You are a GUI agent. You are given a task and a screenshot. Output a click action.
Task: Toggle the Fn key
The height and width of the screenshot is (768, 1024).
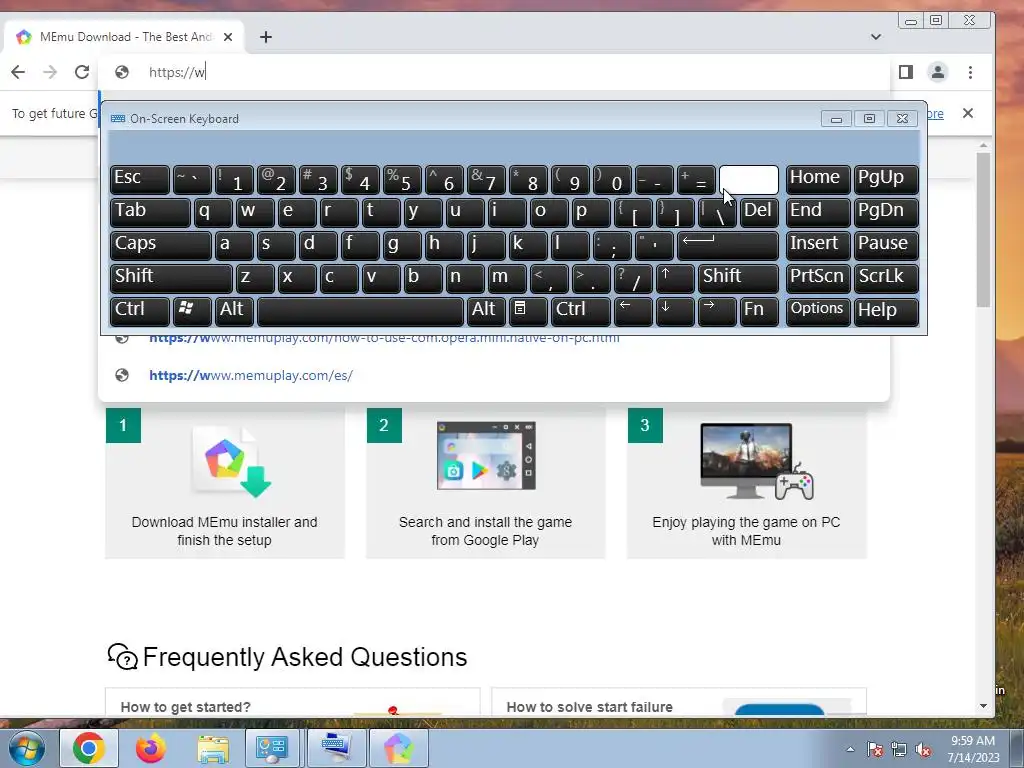point(759,311)
